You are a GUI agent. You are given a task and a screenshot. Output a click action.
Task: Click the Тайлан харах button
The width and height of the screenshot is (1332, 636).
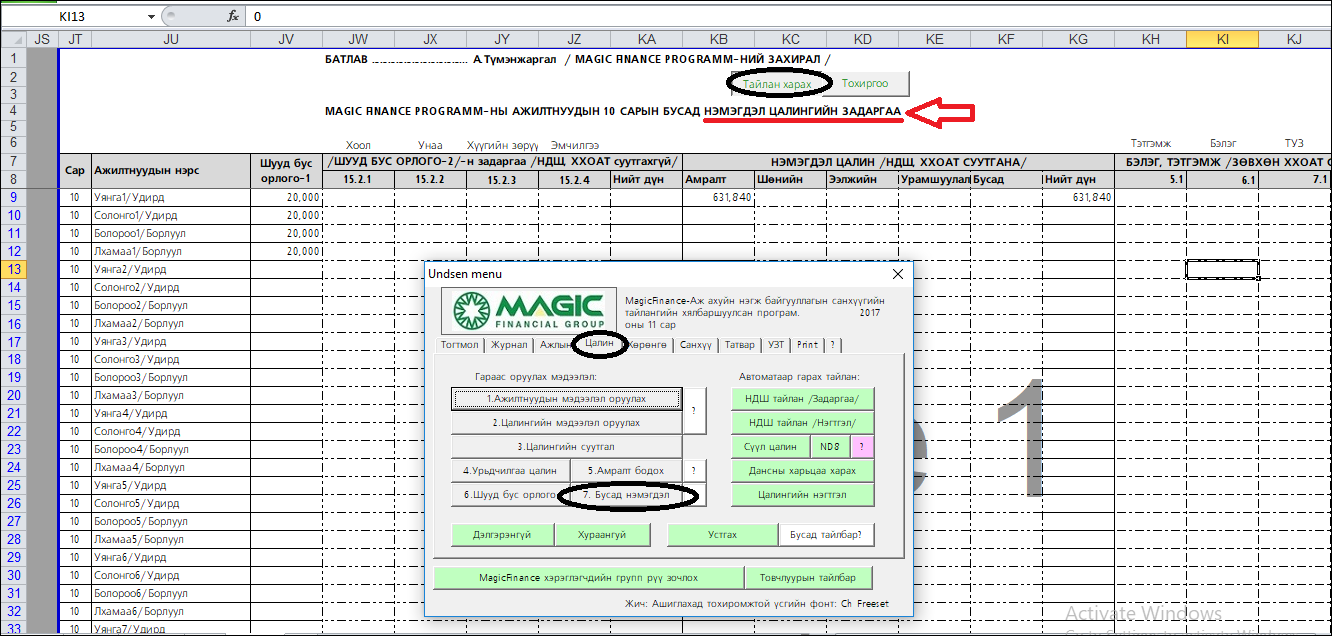pos(777,84)
